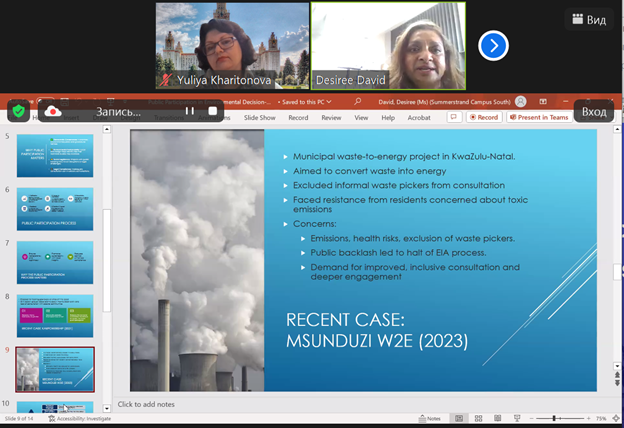Screen dimensions: 624x428
Task: Click the thumbnail pane vertical scrollbar thumb
Action: pyautogui.click(x=106, y=261)
